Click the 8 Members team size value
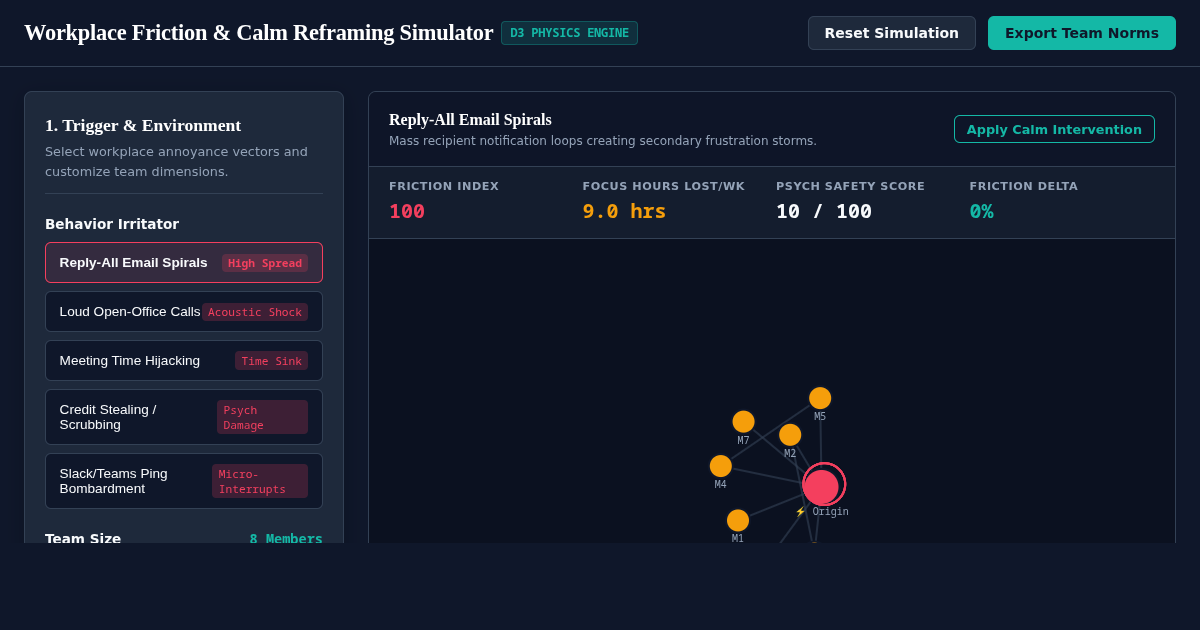The height and width of the screenshot is (630, 1200). (286, 538)
